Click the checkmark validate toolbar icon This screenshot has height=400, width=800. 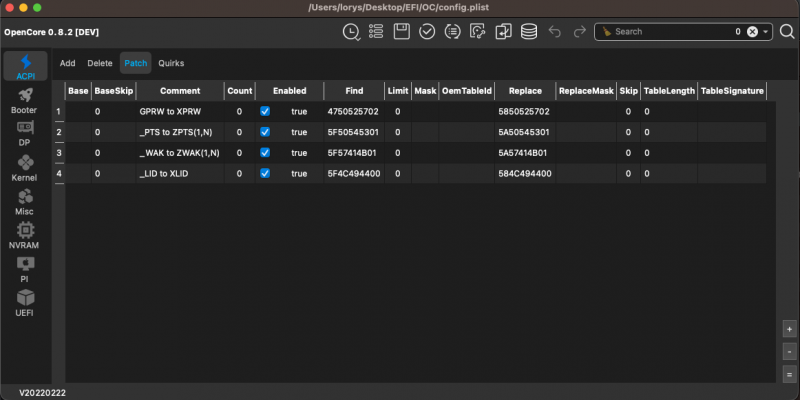point(427,32)
